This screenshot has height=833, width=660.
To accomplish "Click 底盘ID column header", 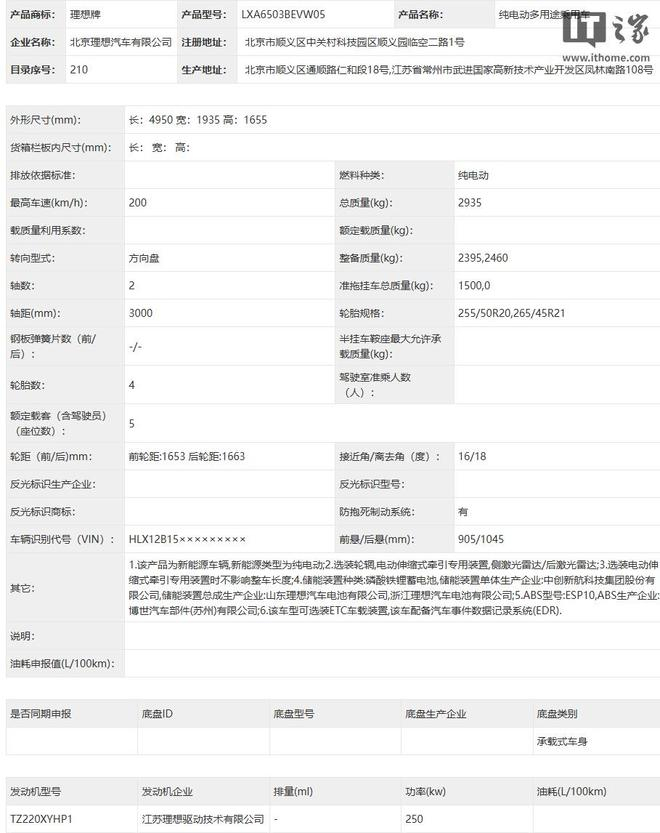I will point(157,714).
